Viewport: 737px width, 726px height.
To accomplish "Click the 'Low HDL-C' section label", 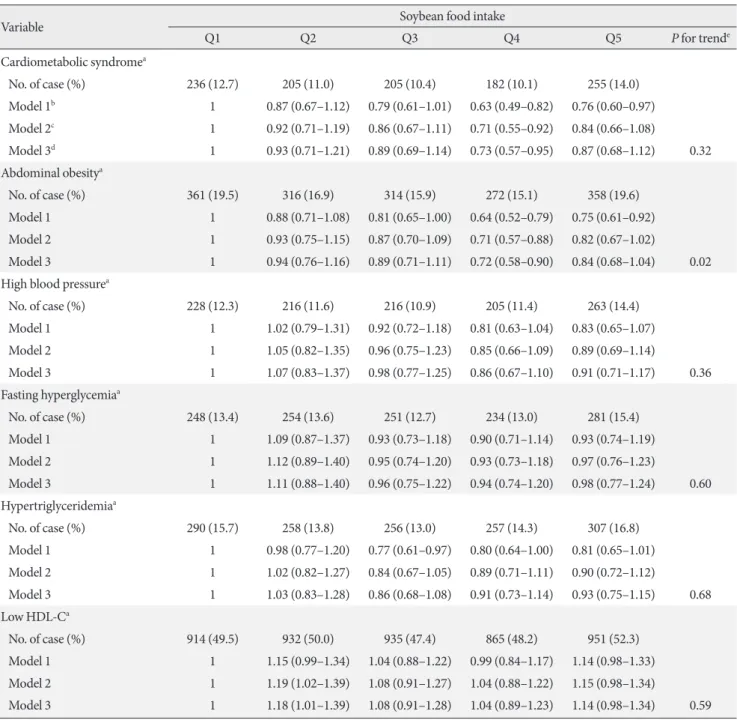I will pos(35,617).
